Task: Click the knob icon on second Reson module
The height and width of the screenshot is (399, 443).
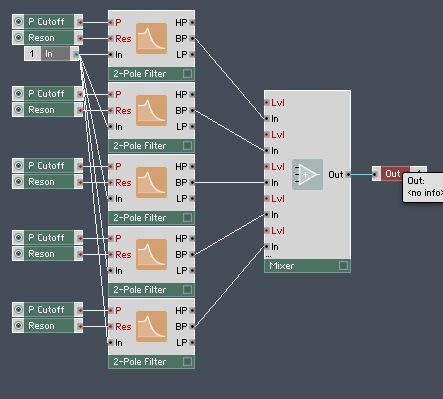Action: click(18, 110)
